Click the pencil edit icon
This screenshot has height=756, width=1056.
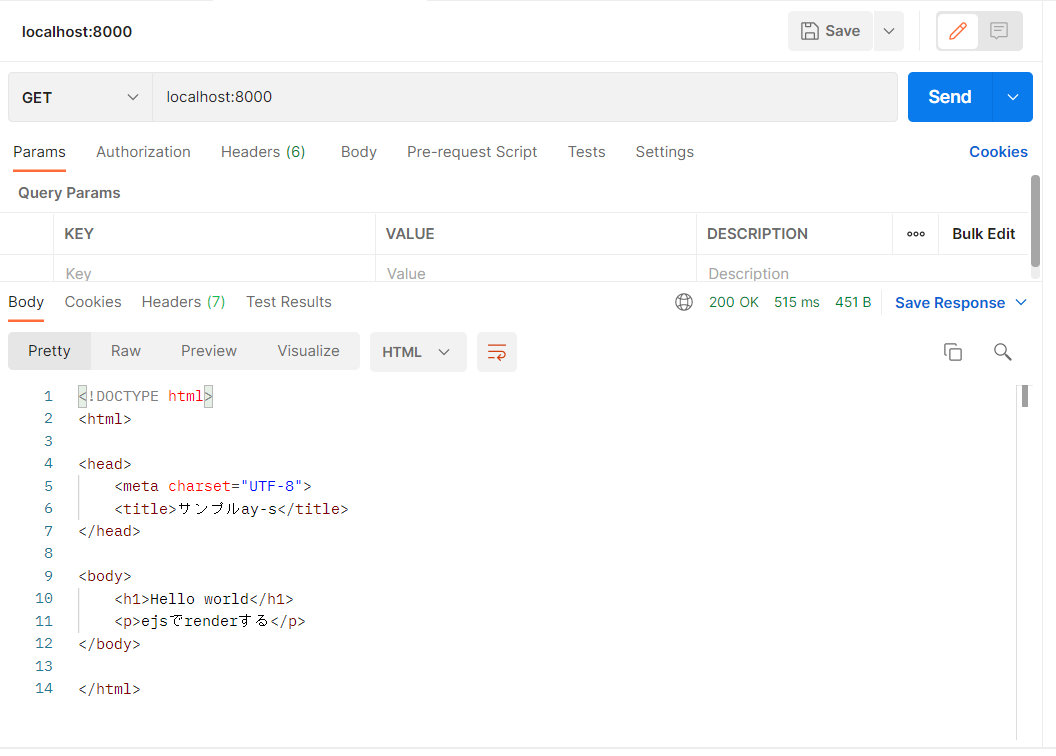coord(958,31)
